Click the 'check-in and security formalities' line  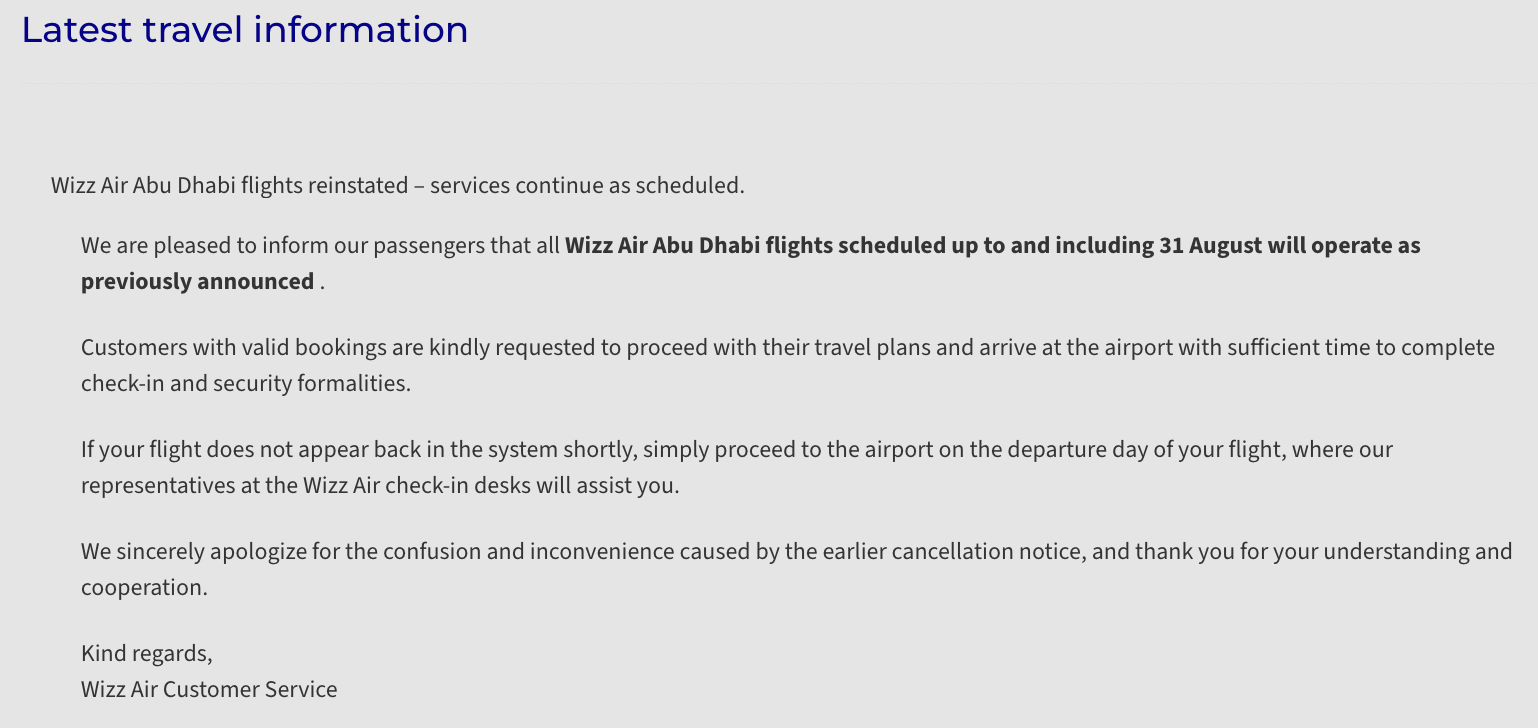(x=246, y=384)
